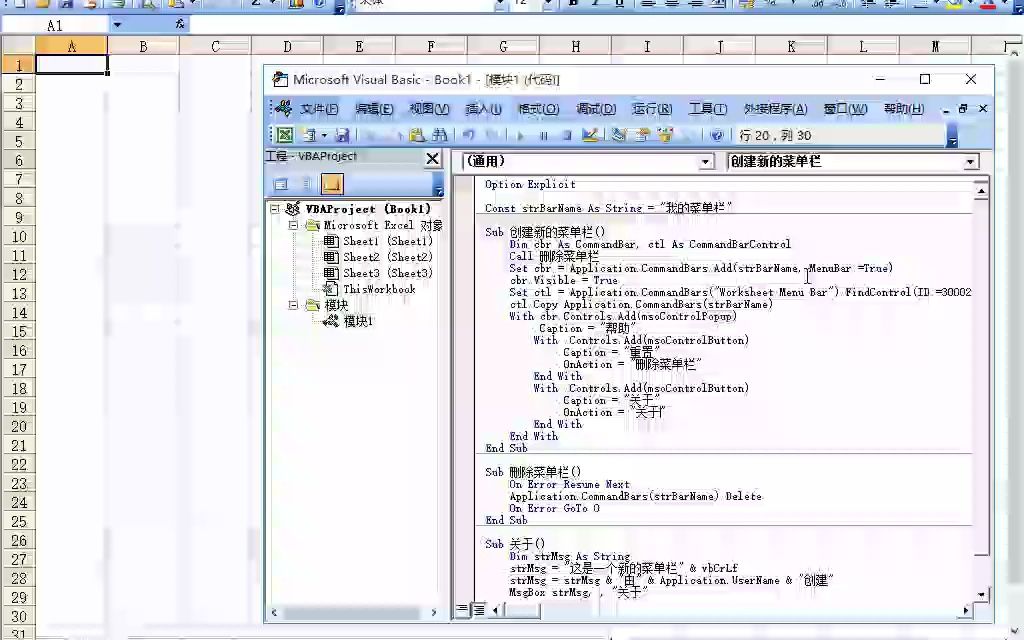Click the 'On Error GoTo 0' code line

coord(554,508)
